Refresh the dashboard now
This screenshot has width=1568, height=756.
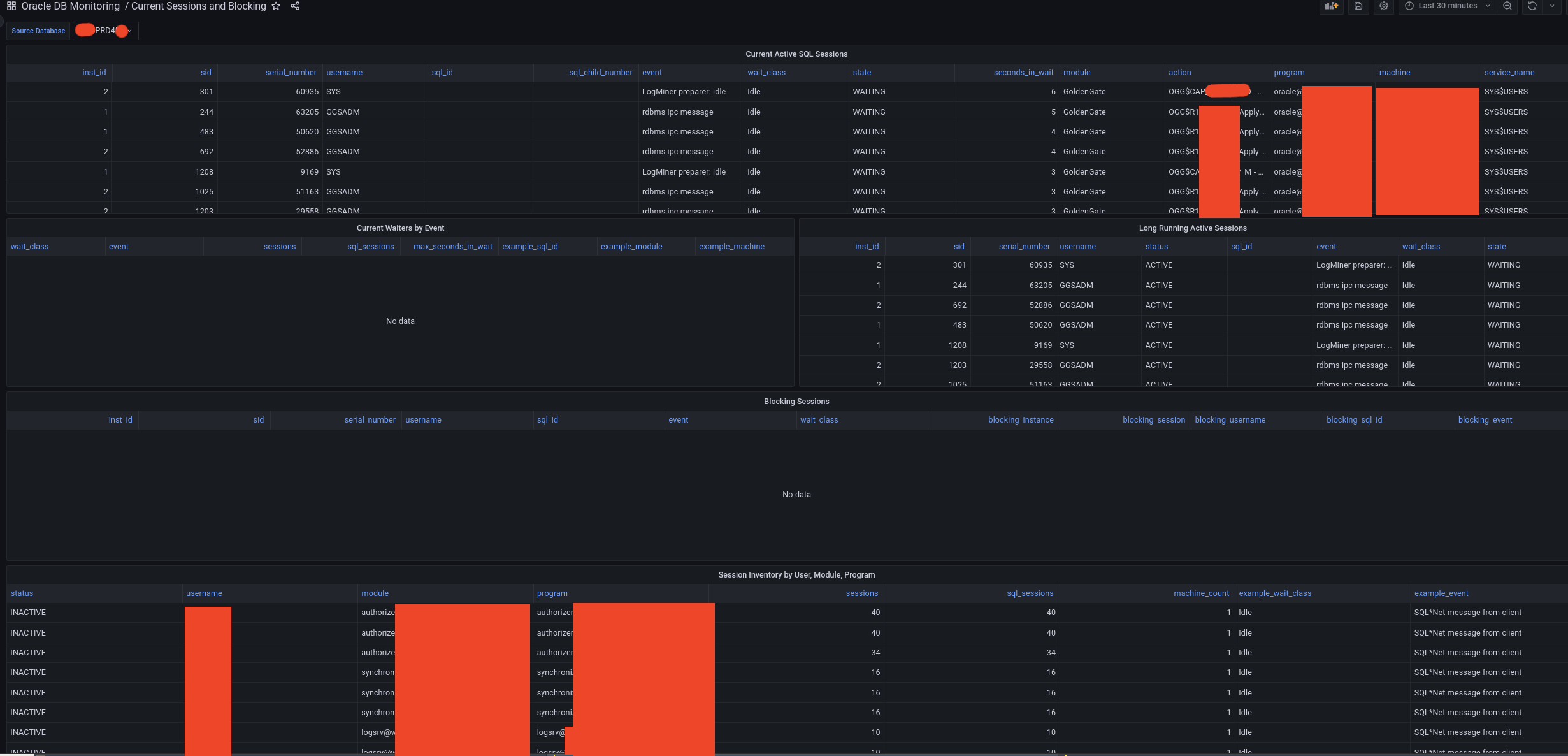point(1532,6)
